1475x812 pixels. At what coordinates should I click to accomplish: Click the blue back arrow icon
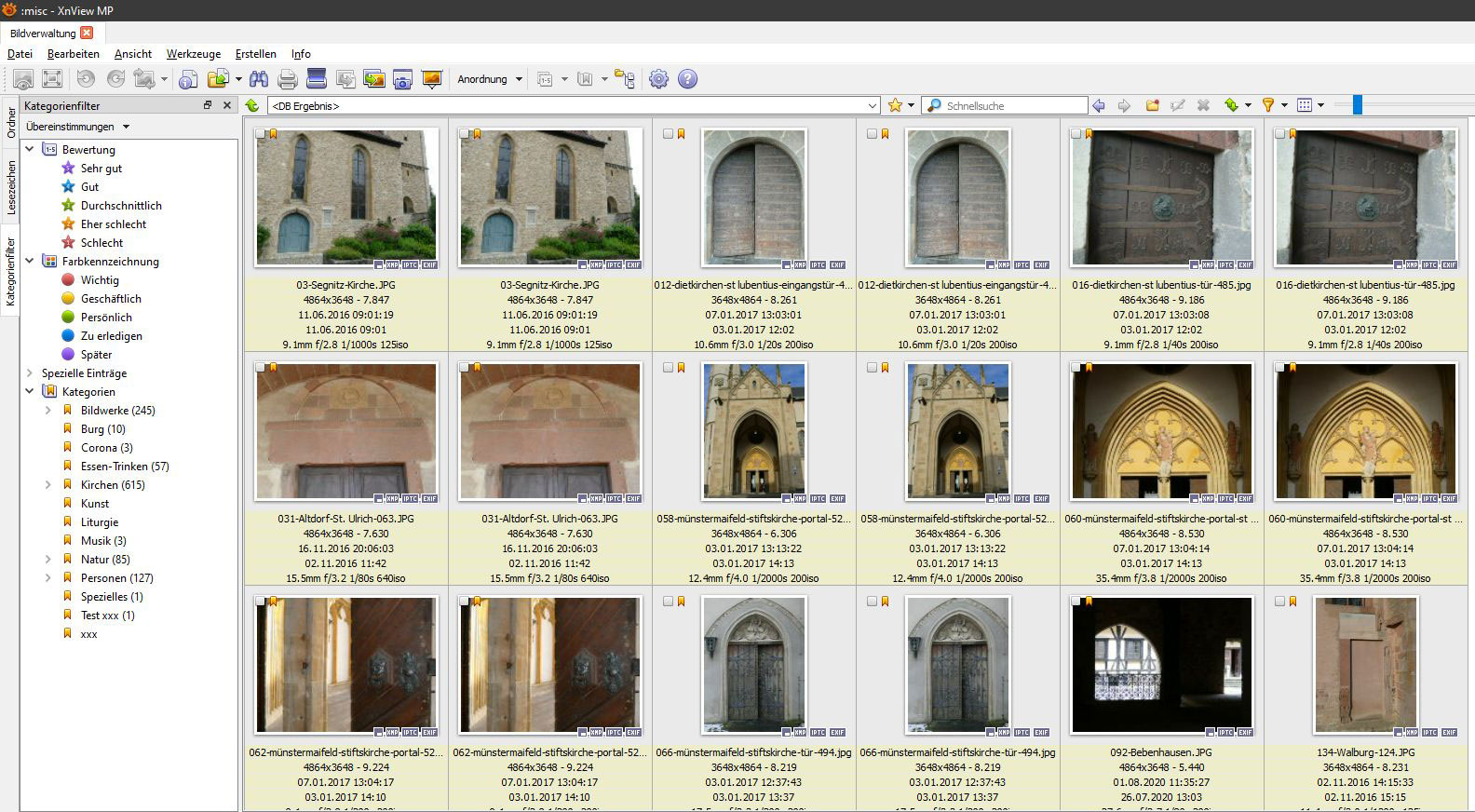point(1099,105)
